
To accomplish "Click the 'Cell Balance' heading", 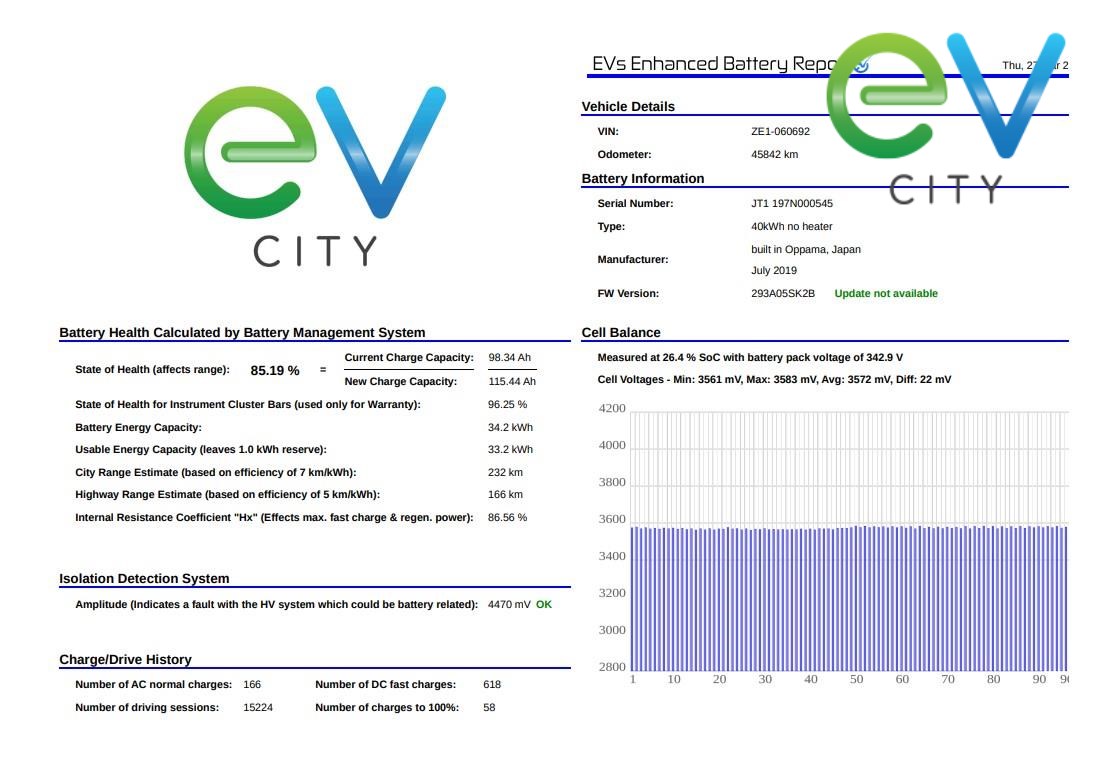I will coord(621,332).
